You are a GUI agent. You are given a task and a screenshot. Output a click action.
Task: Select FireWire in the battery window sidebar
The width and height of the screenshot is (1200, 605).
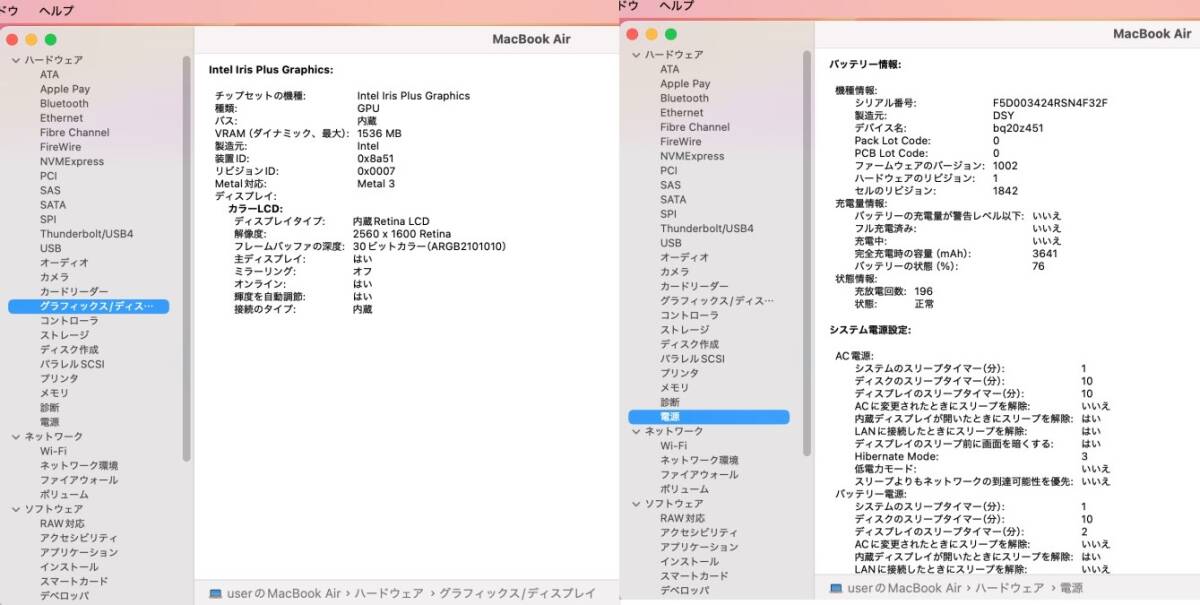click(680, 142)
